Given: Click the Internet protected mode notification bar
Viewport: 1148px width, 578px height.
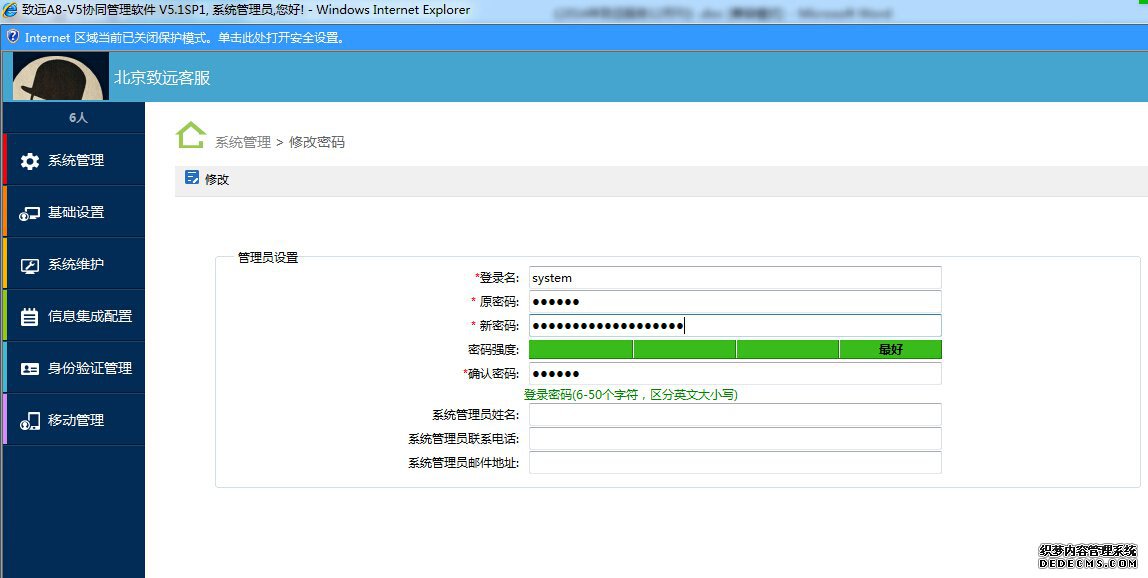Looking at the screenshot, I should point(574,38).
